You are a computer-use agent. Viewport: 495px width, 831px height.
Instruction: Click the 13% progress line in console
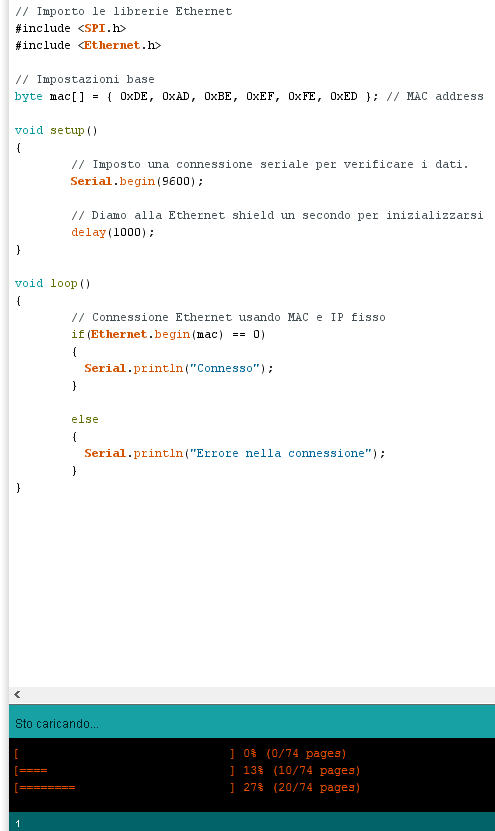(x=187, y=771)
